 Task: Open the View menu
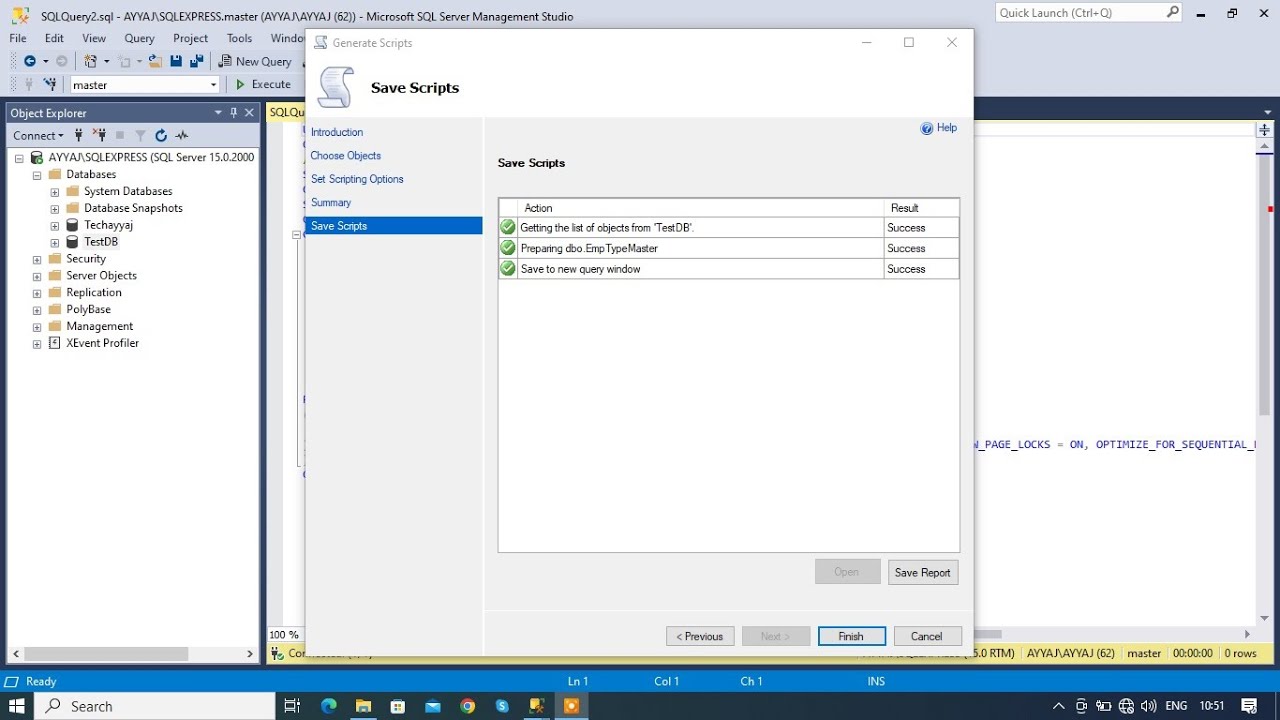[x=94, y=38]
